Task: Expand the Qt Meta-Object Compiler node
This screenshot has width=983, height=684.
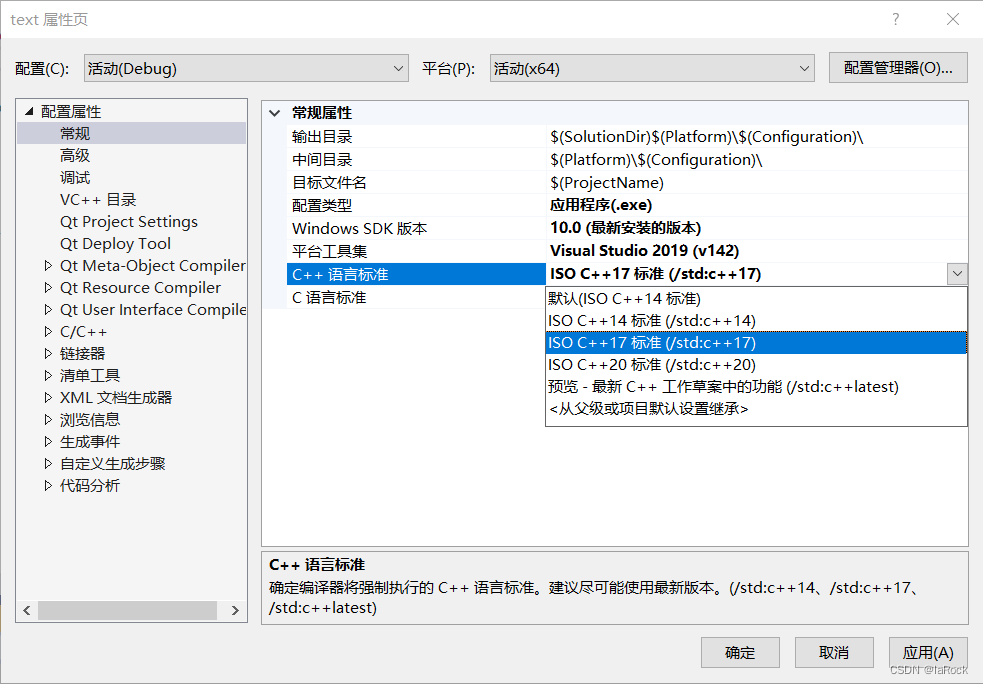Action: [x=47, y=265]
